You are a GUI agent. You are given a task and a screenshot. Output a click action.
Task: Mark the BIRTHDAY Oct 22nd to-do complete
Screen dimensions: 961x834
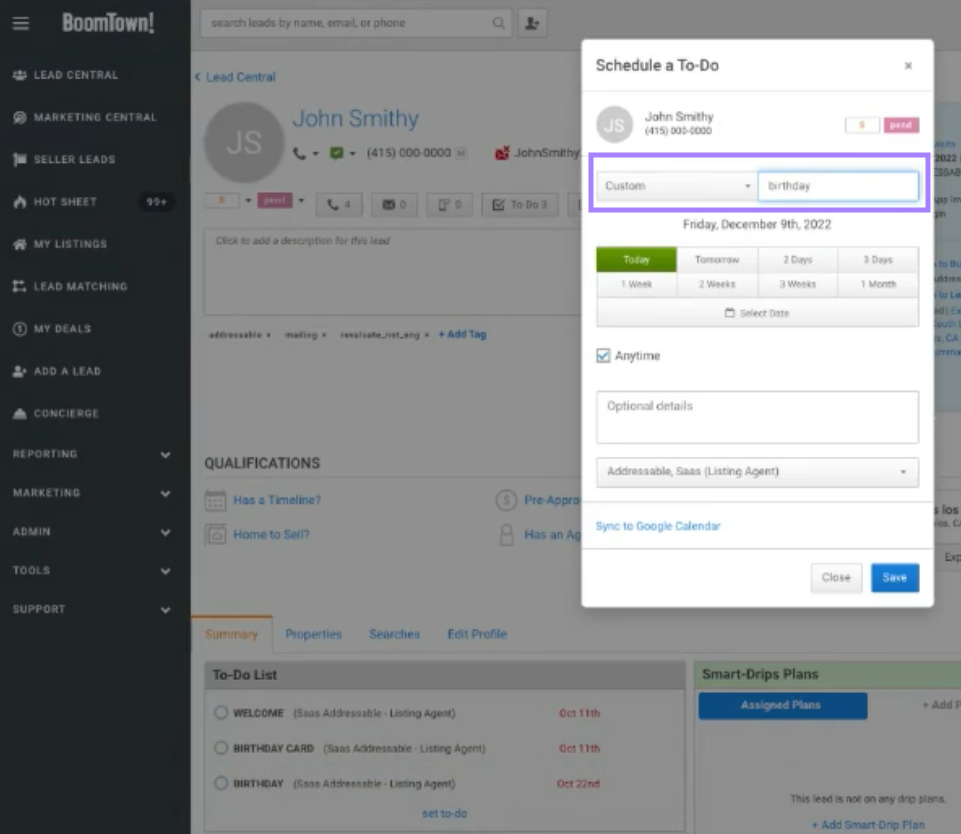[221, 783]
